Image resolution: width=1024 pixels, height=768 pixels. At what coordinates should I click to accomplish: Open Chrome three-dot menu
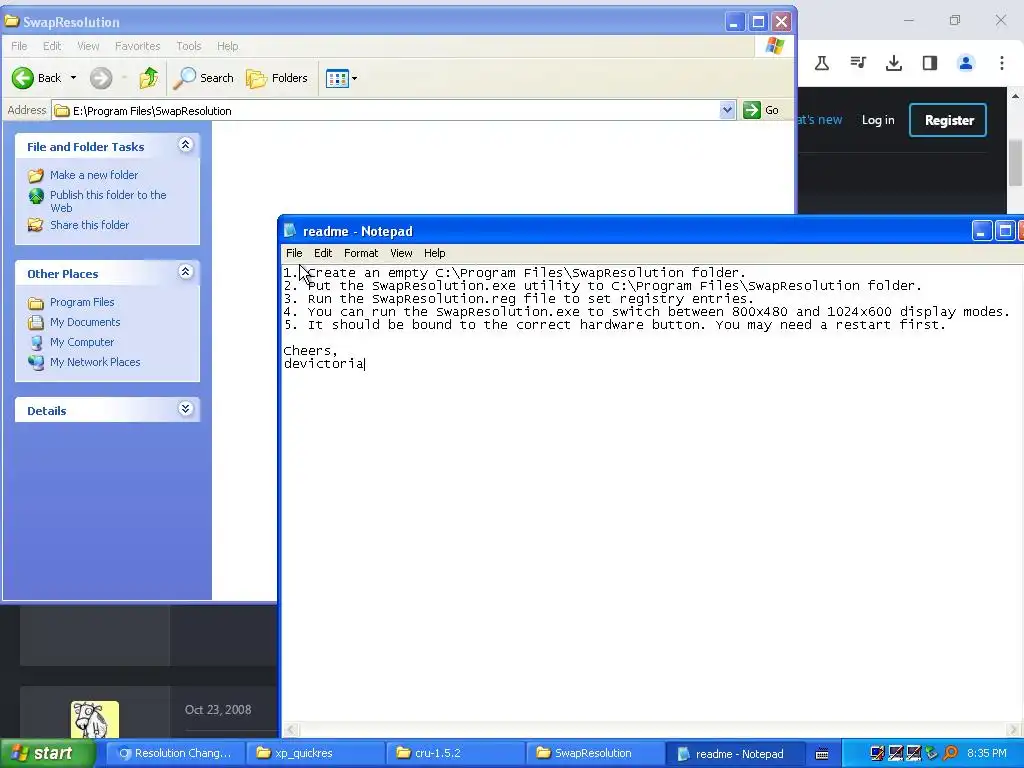click(x=1002, y=63)
